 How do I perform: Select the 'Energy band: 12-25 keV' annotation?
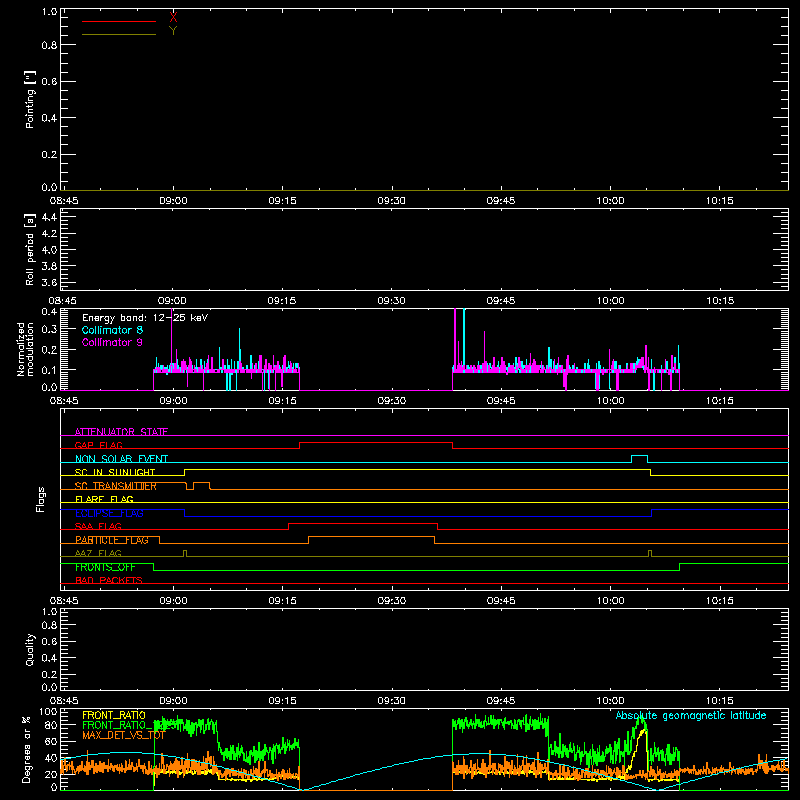coord(145,318)
